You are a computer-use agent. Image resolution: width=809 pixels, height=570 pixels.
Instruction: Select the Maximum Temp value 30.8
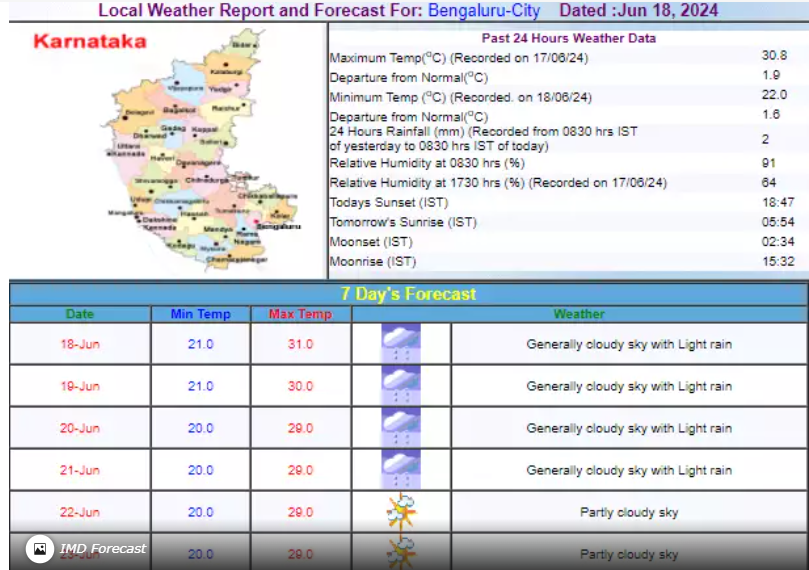point(774,56)
